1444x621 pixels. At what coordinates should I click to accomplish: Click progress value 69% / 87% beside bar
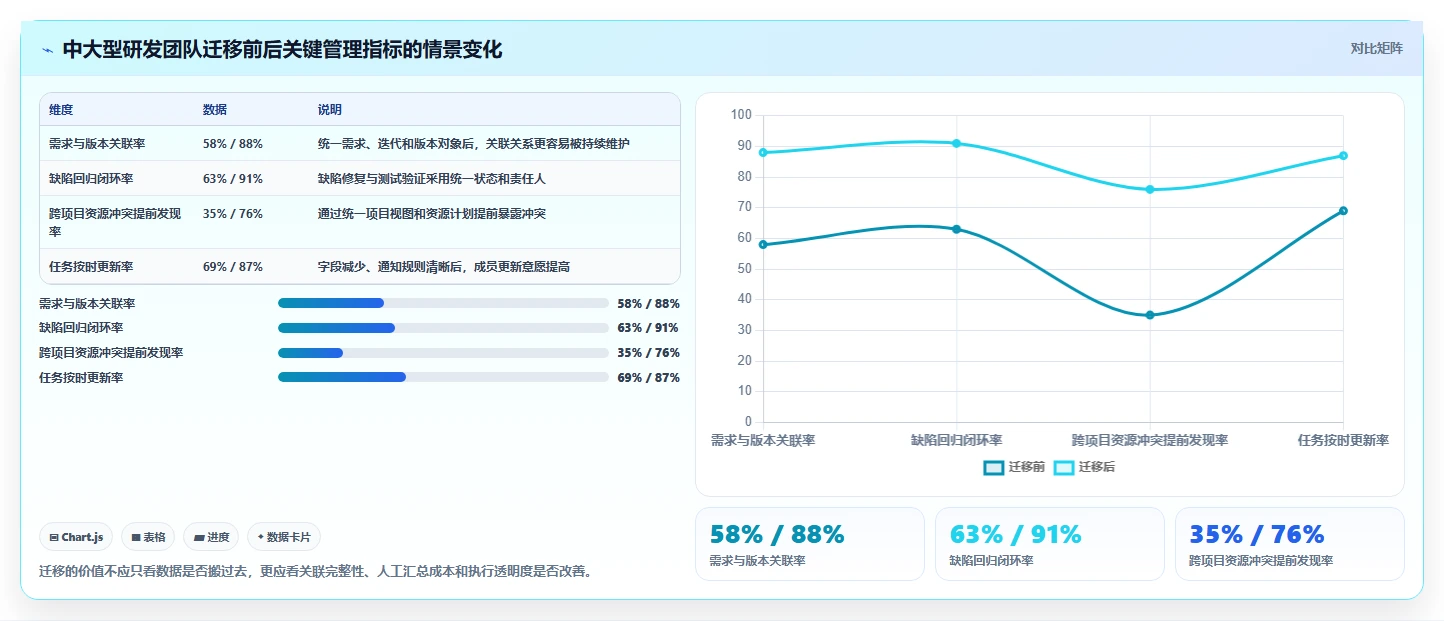tap(648, 378)
